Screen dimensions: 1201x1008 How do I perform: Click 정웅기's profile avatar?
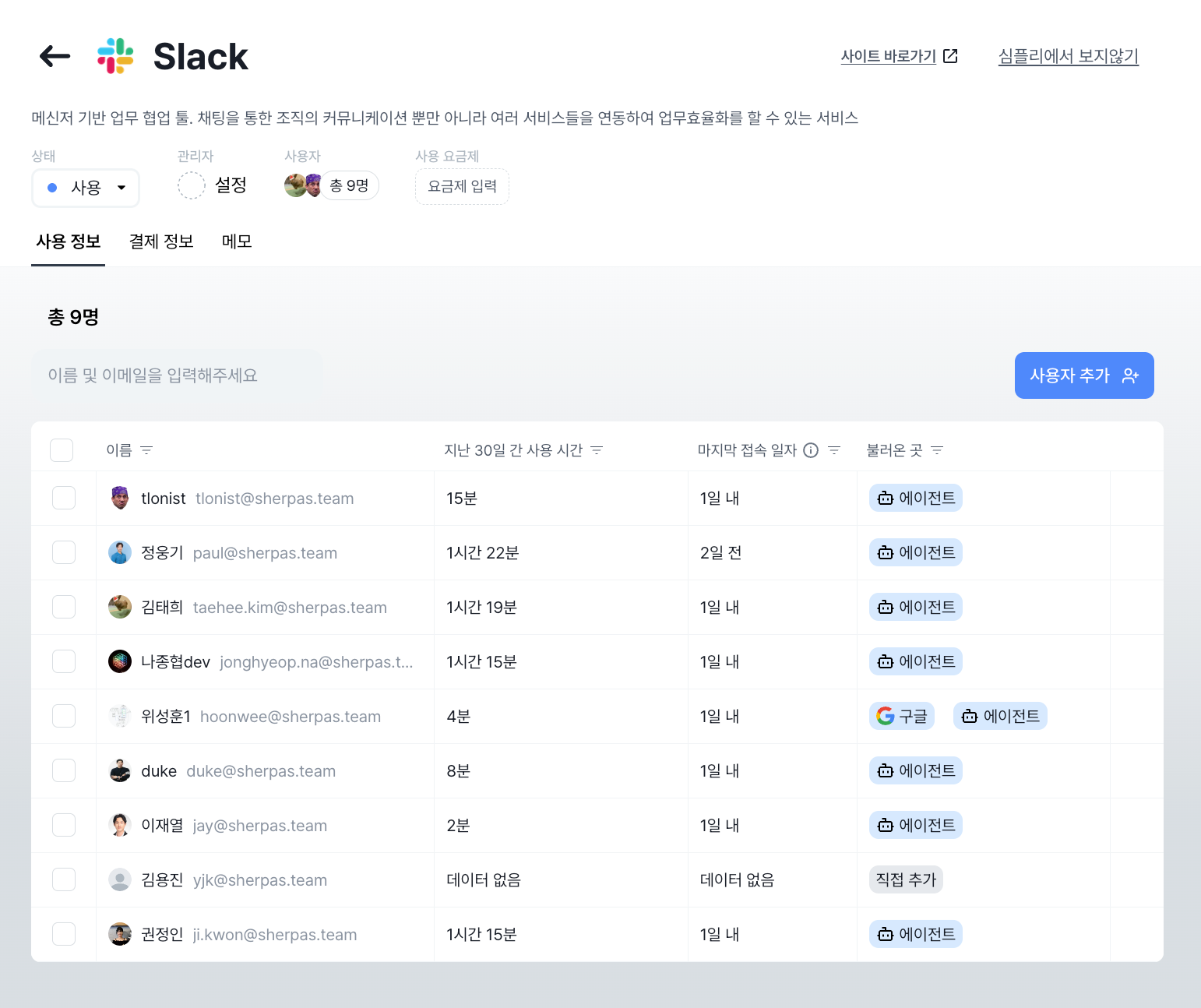pos(120,552)
